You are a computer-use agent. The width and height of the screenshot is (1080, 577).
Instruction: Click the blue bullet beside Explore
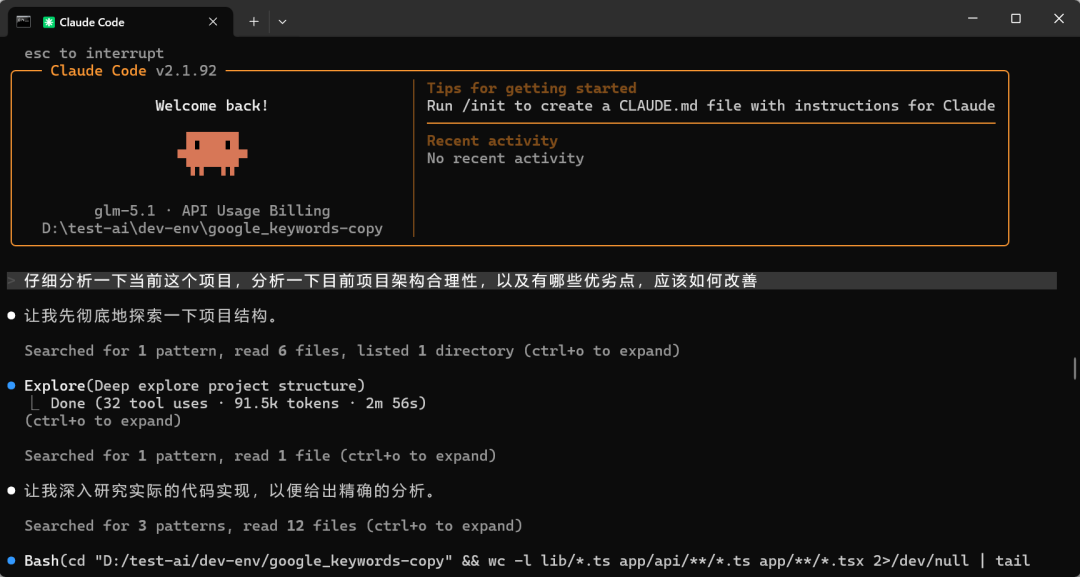coord(11,386)
